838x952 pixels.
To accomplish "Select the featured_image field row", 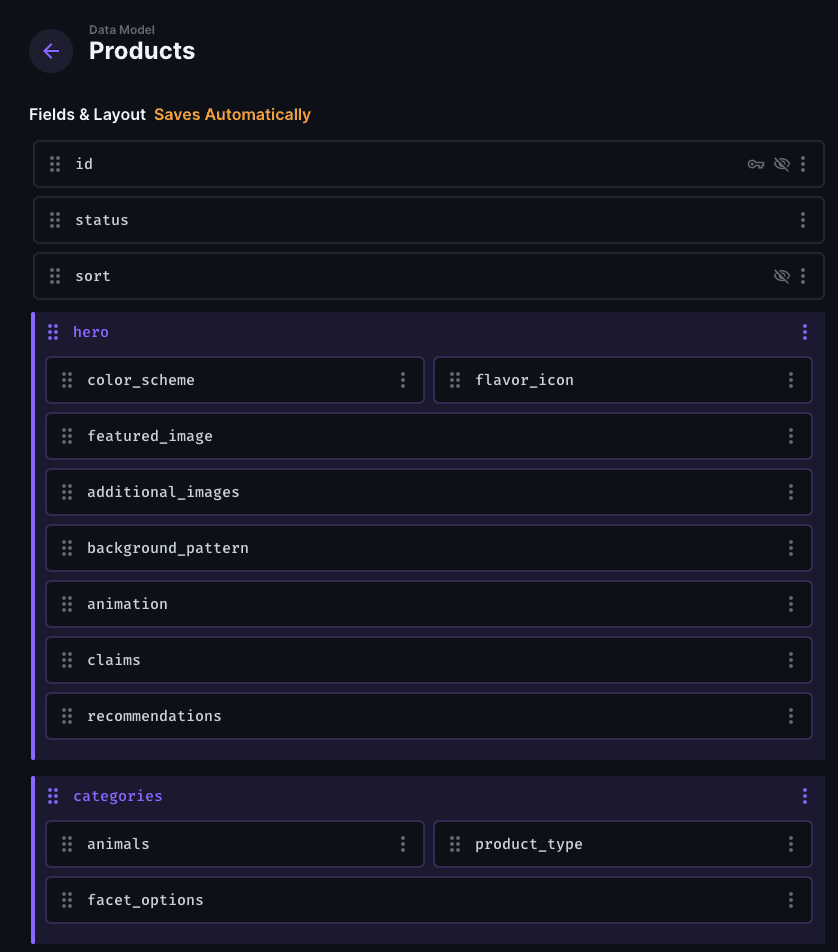I will (x=429, y=436).
